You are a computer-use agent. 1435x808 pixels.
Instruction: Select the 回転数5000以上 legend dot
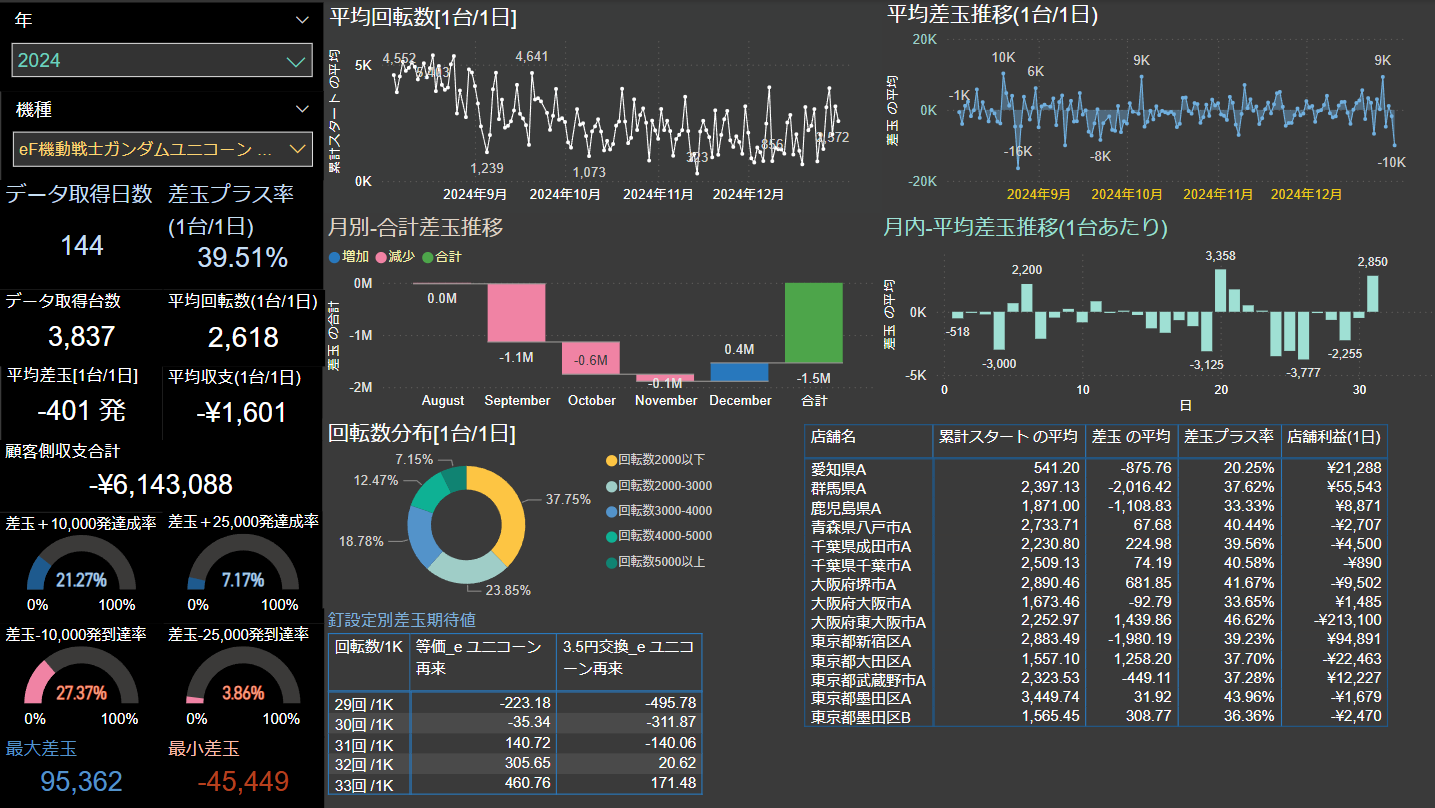point(611,562)
